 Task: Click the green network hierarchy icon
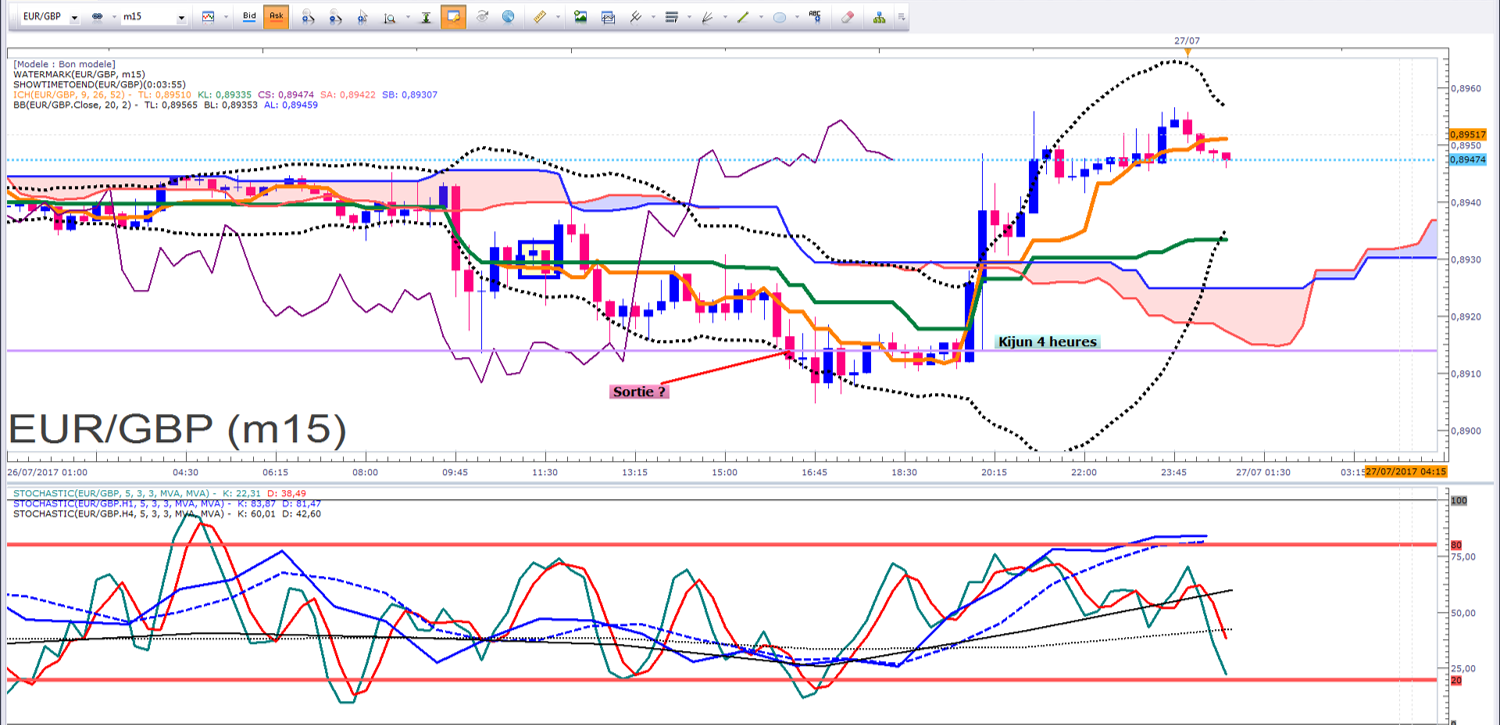[x=879, y=17]
